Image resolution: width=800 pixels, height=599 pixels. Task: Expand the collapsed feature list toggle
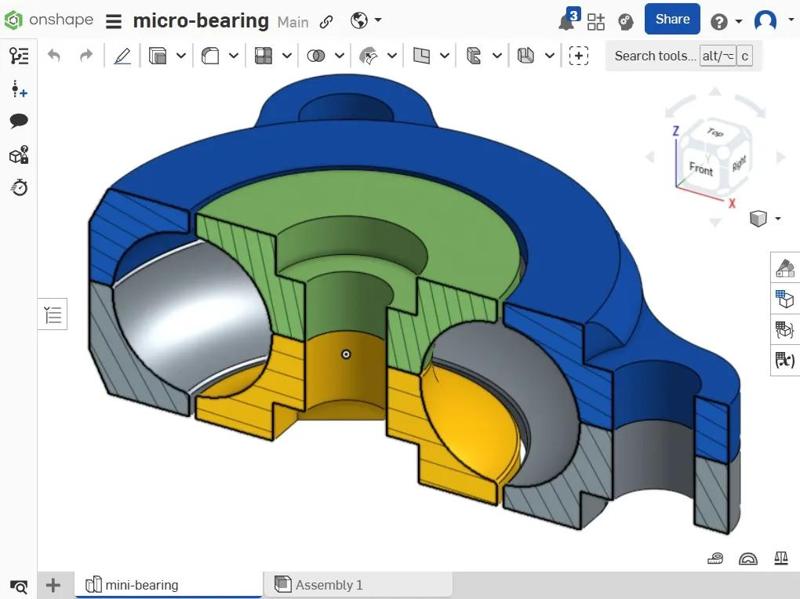coord(53,314)
